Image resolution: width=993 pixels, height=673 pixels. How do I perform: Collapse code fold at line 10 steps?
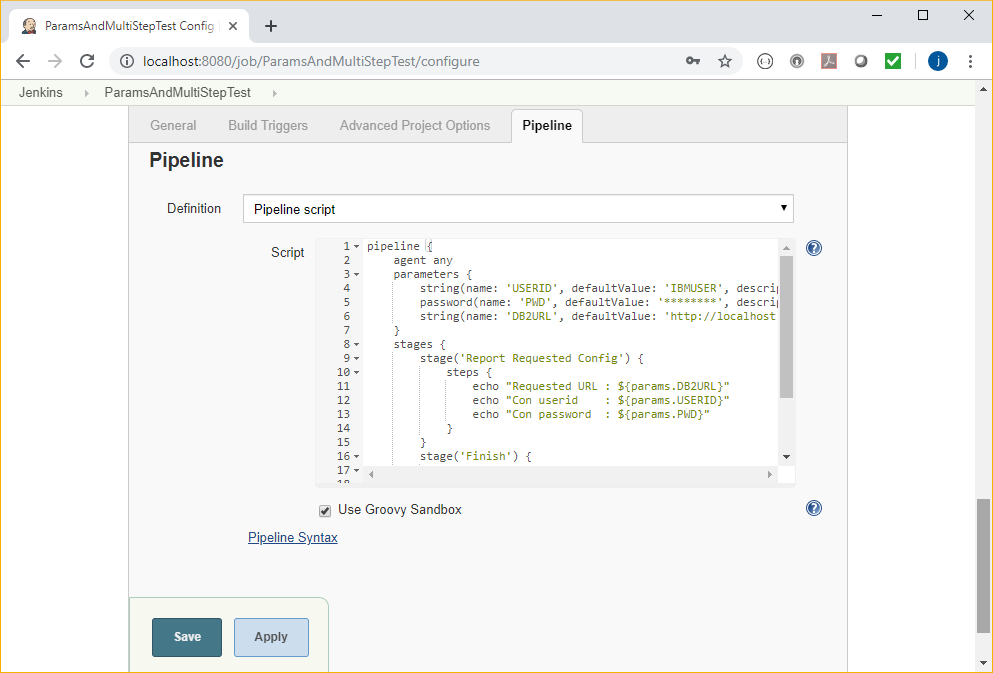click(x=357, y=372)
